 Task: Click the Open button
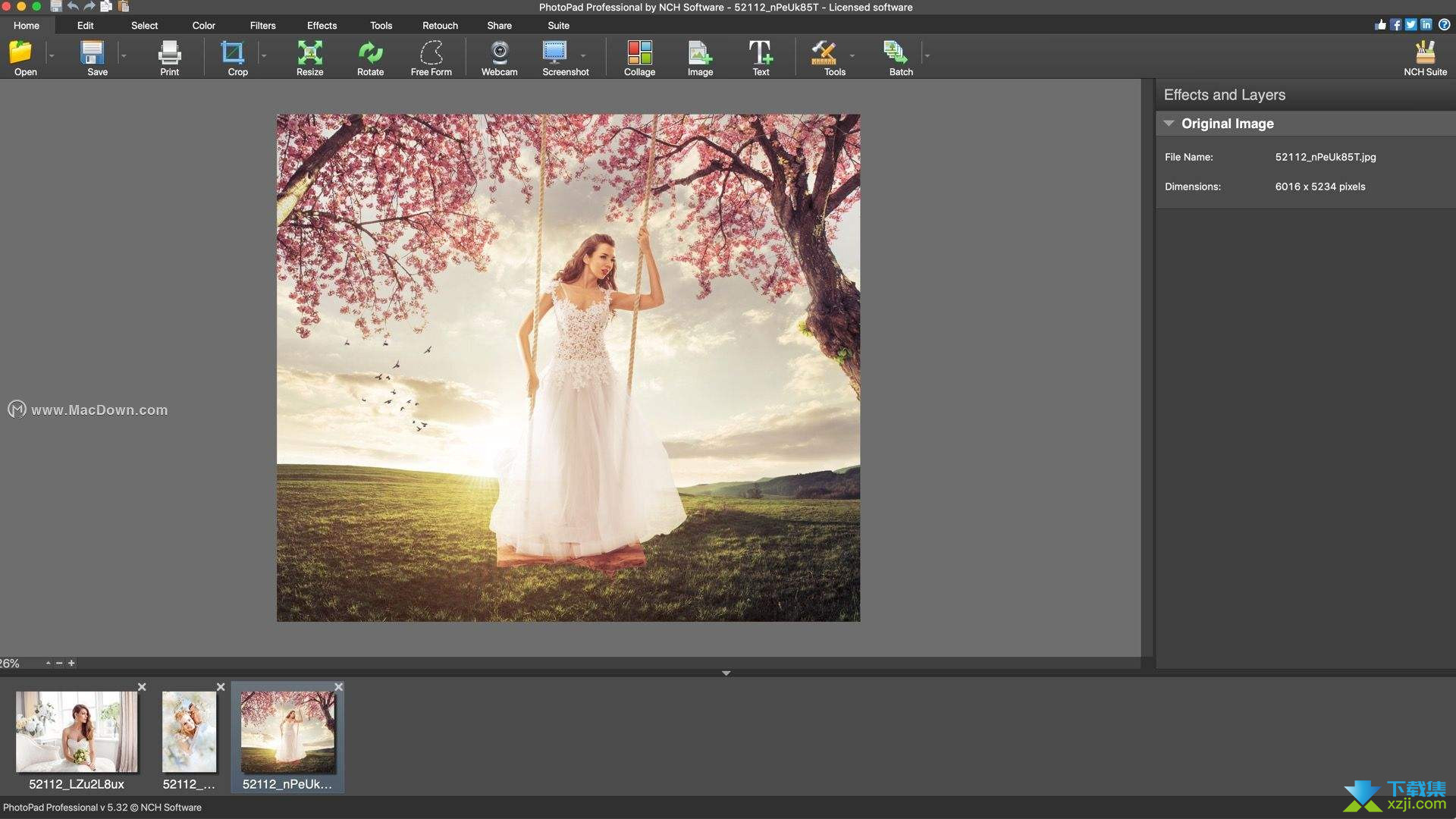tap(24, 56)
